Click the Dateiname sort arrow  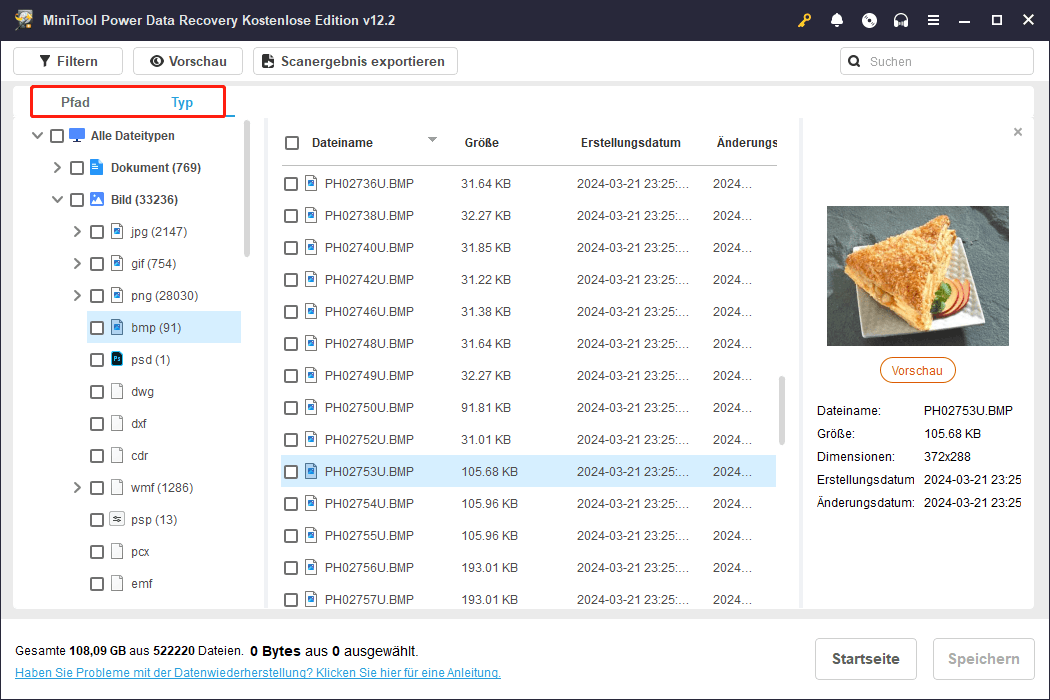(433, 140)
